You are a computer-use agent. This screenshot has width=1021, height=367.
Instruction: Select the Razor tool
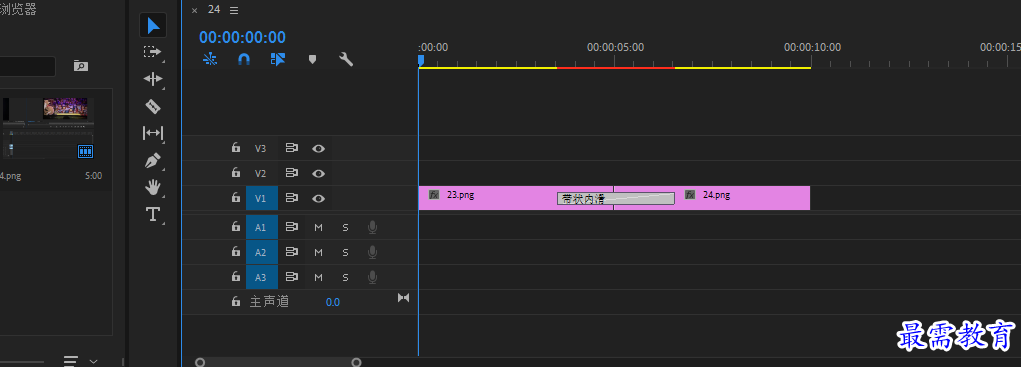(x=152, y=106)
